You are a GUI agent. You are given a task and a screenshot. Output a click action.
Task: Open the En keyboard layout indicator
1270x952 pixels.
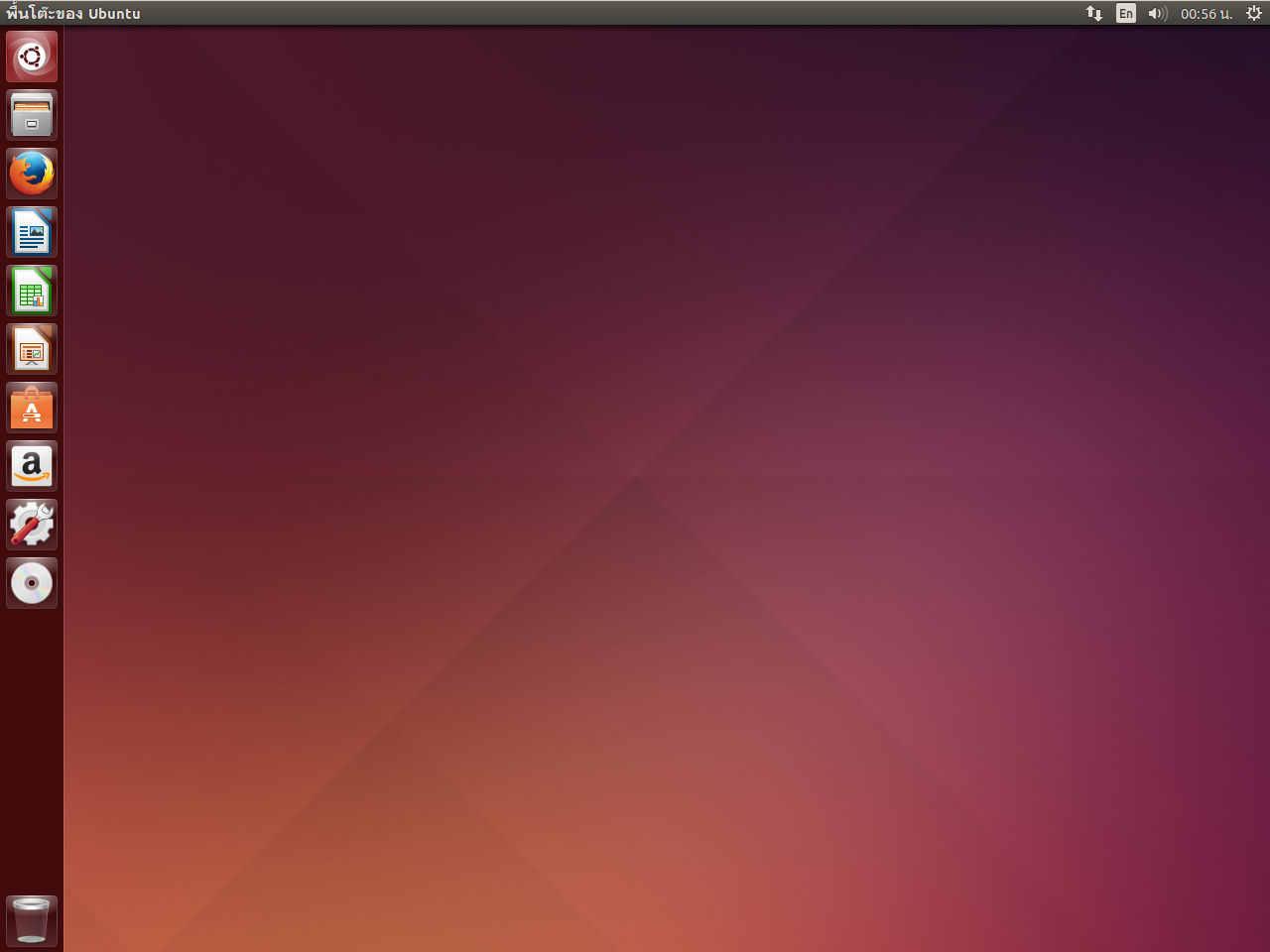pos(1126,13)
